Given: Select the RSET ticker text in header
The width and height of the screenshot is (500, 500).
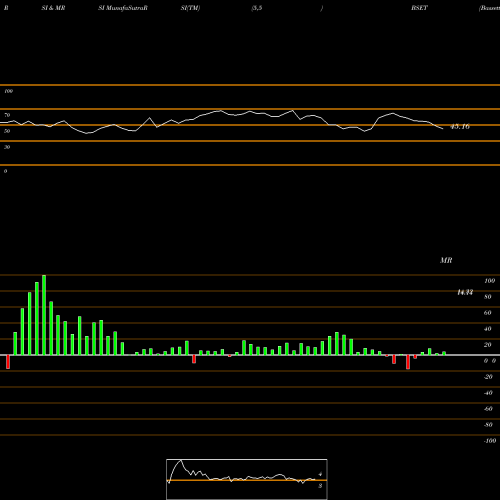Looking at the screenshot, I should [419, 8].
